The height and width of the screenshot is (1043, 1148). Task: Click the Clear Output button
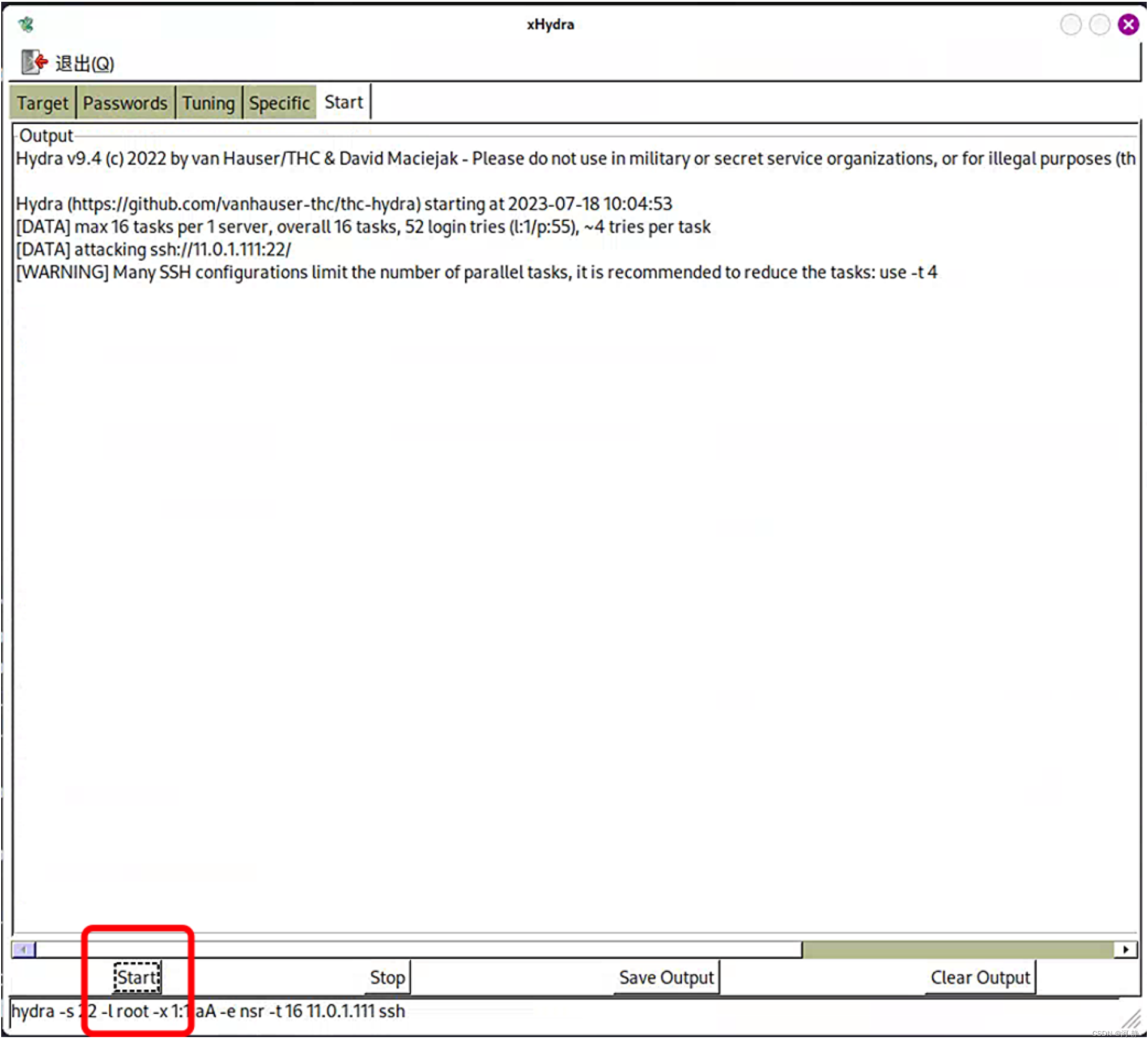(x=980, y=977)
